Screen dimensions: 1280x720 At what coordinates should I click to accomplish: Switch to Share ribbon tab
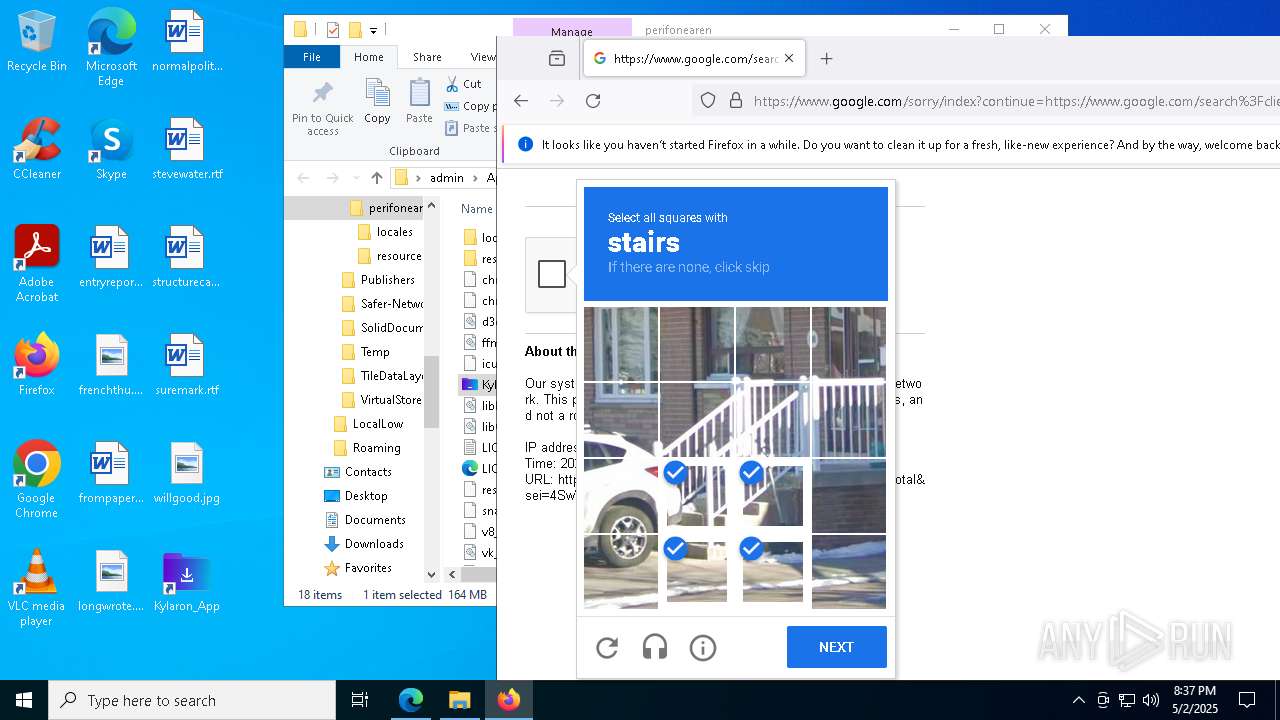point(427,57)
